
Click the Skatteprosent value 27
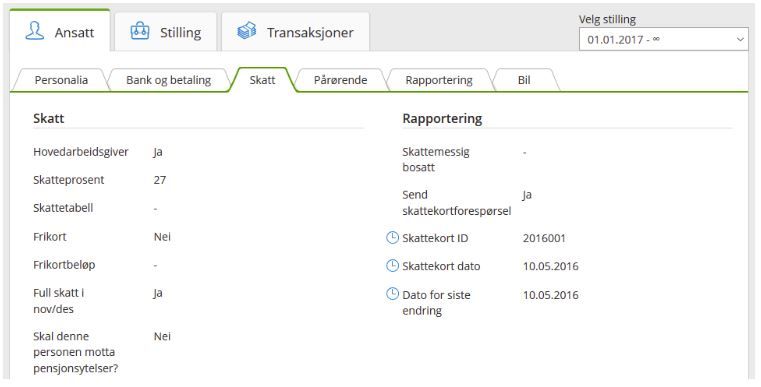(x=160, y=180)
